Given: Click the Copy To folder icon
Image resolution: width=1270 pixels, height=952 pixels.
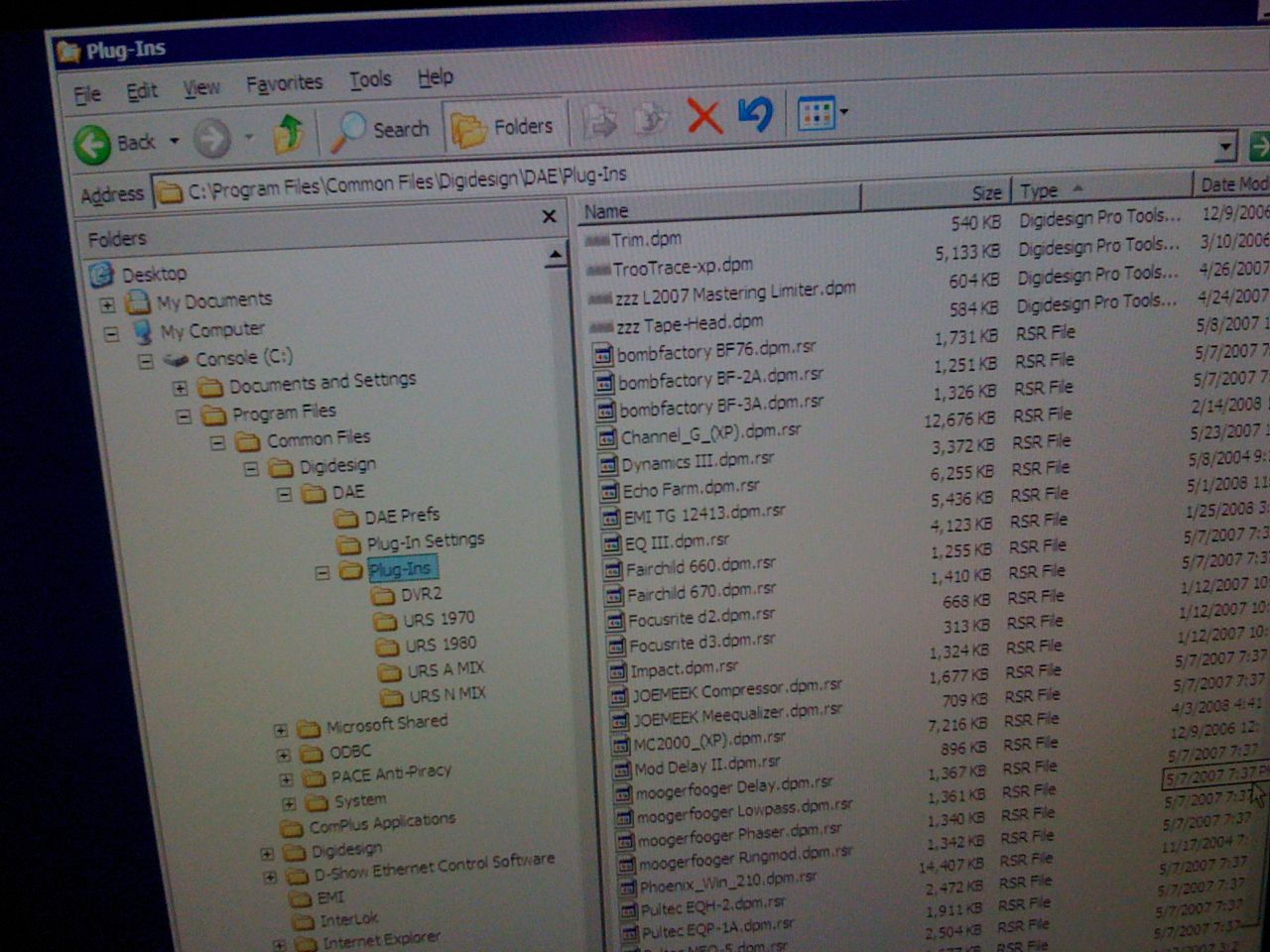Looking at the screenshot, I should pyautogui.click(x=651, y=118).
